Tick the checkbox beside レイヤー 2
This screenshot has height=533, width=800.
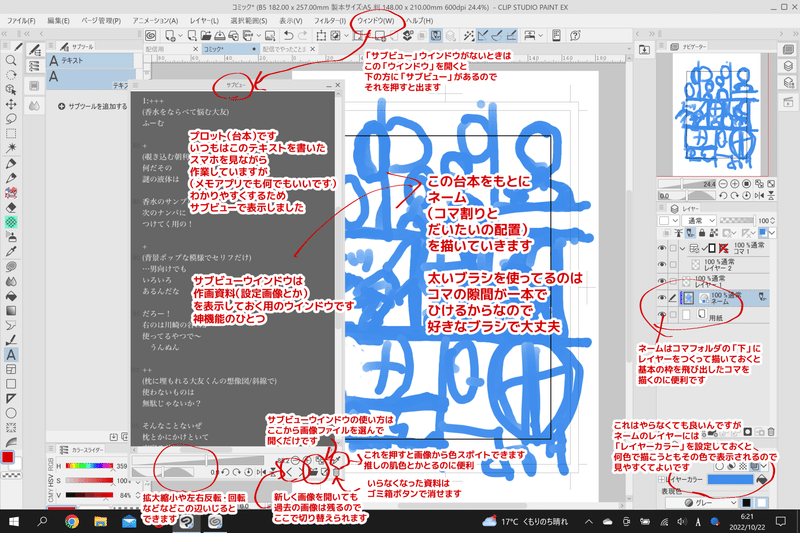[x=673, y=265]
